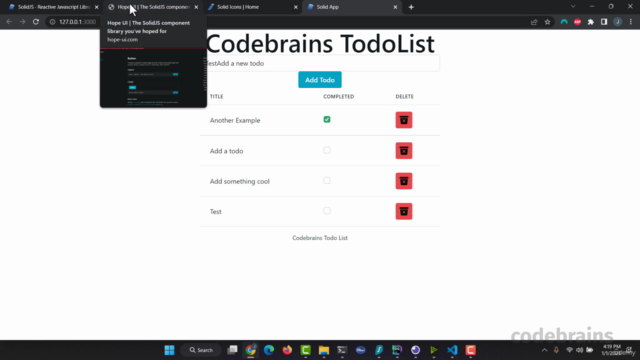This screenshot has width=640, height=360.
Task: Open Firefox from the taskbar
Action: [287, 350]
